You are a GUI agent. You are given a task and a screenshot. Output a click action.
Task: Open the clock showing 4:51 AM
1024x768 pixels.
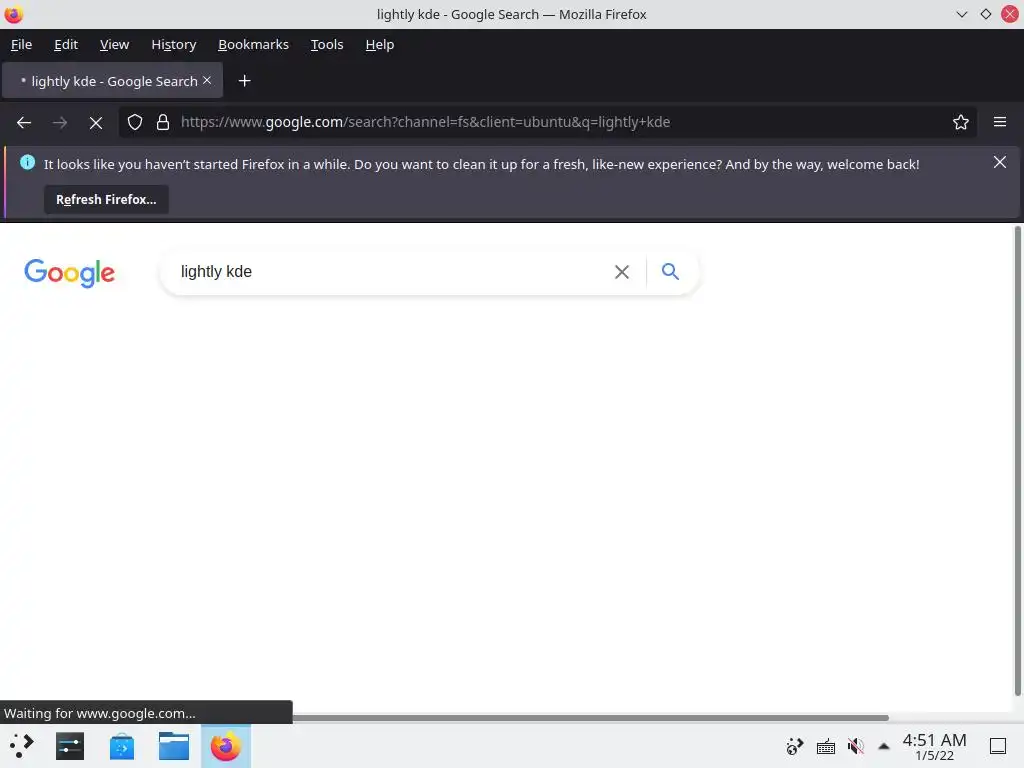pyautogui.click(x=934, y=746)
